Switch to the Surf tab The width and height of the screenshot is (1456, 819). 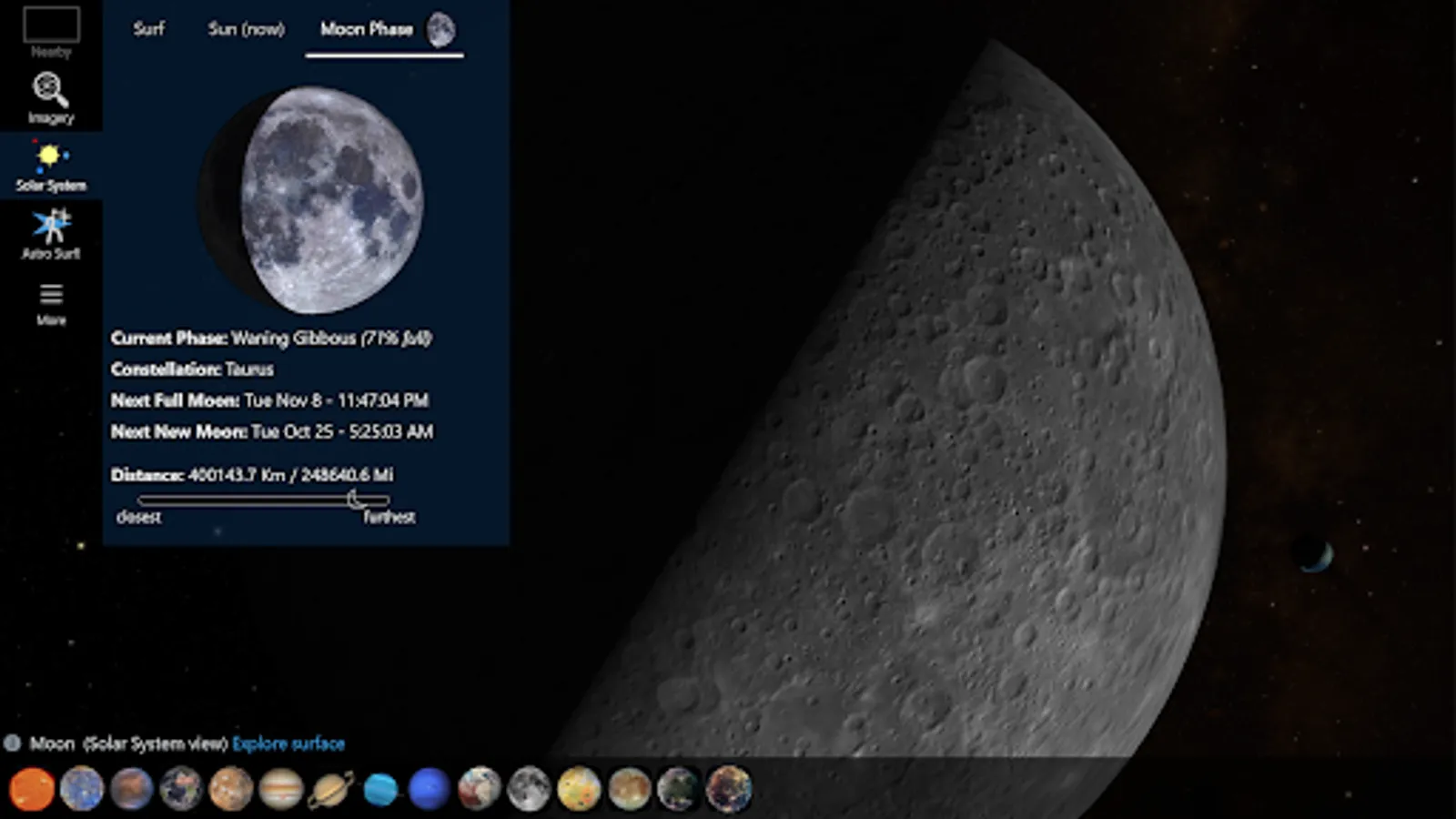click(x=148, y=29)
